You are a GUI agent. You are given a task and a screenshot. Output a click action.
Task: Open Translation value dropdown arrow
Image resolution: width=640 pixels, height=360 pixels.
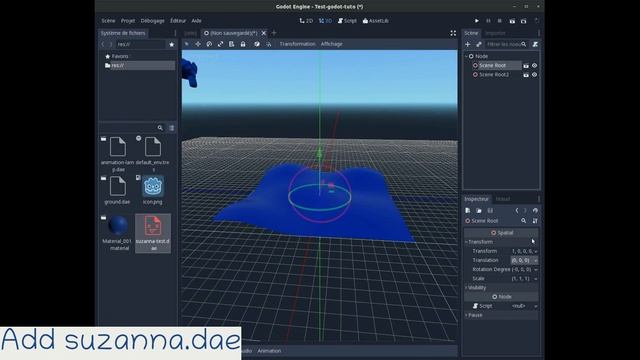536,260
